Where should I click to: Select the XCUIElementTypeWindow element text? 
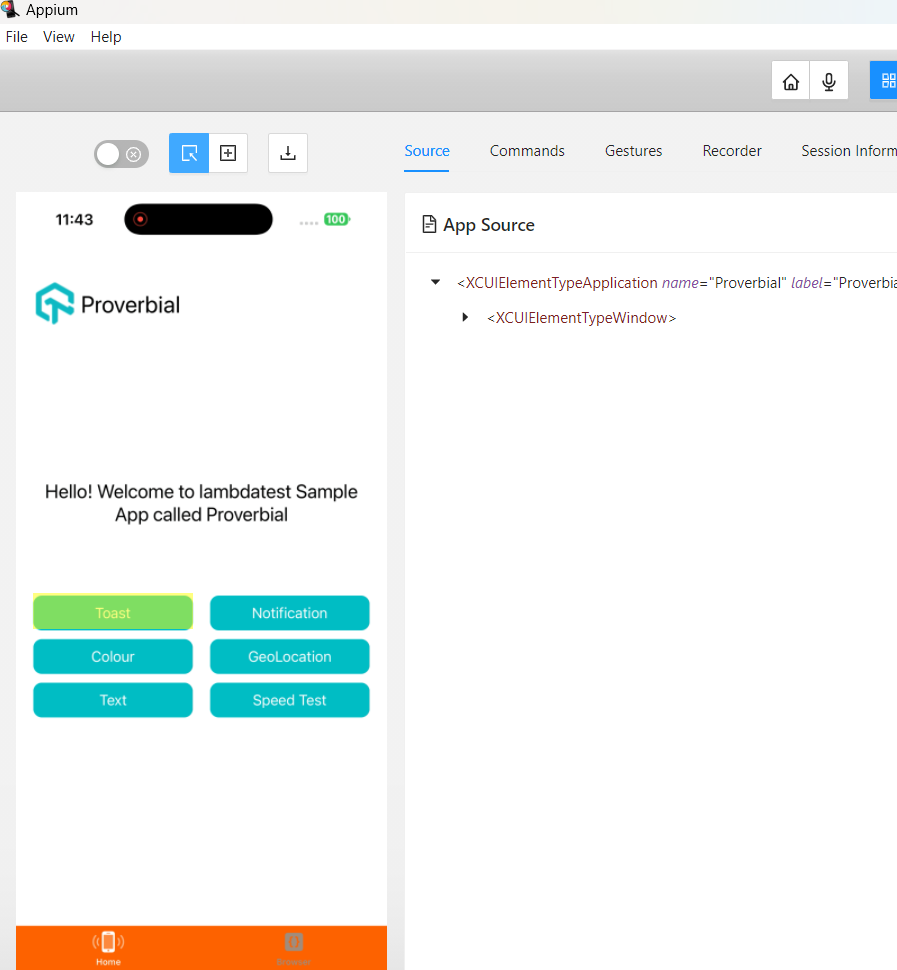(x=581, y=318)
